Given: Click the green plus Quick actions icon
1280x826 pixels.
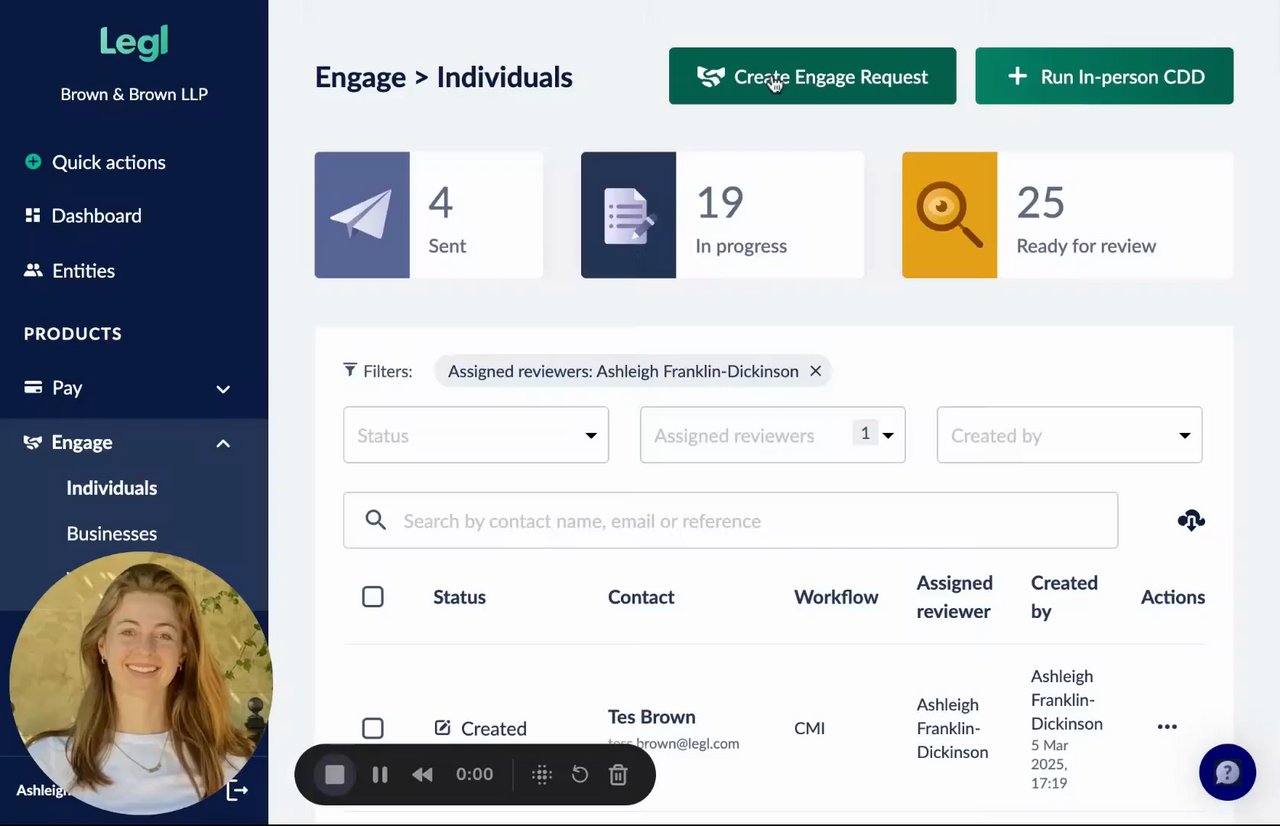Looking at the screenshot, I should (33, 162).
